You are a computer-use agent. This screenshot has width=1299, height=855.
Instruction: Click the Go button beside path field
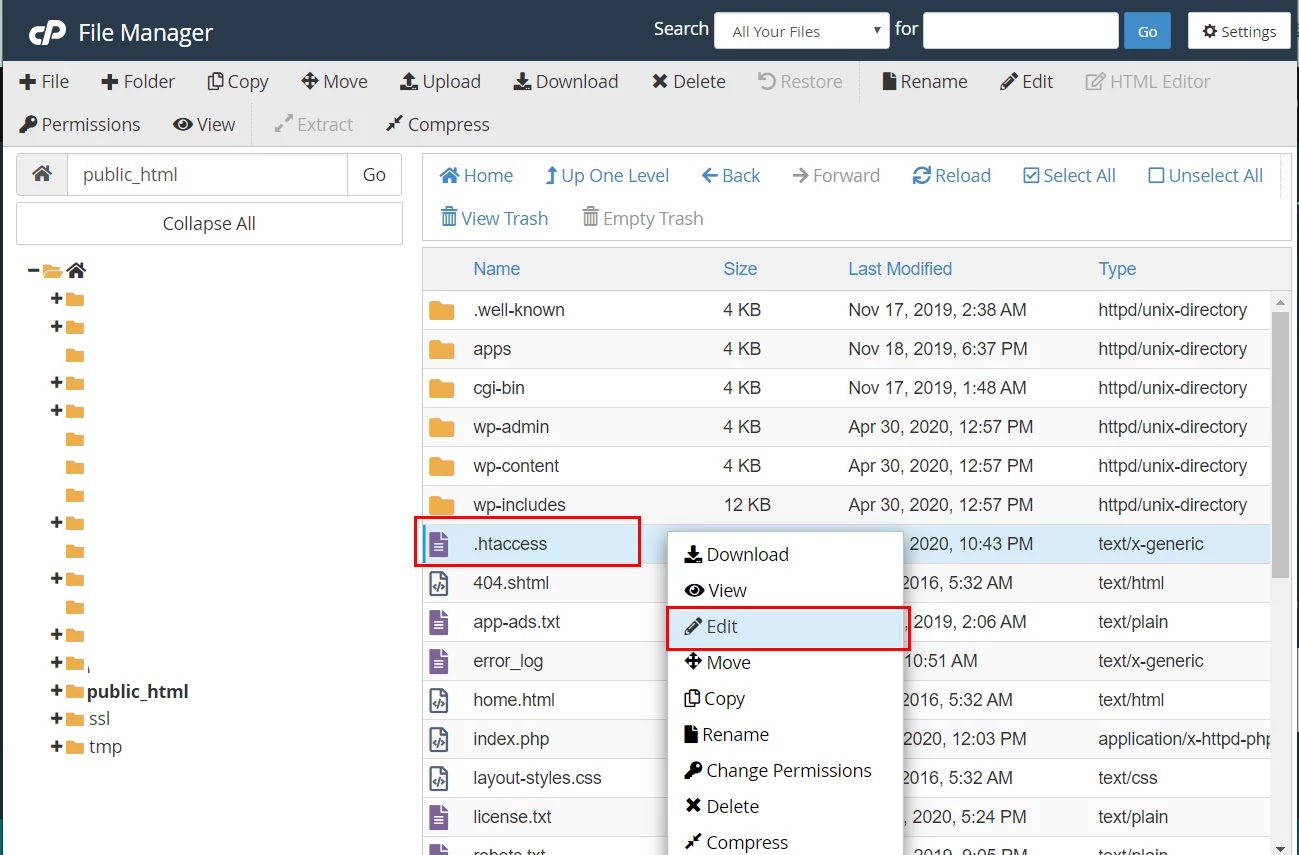374,174
